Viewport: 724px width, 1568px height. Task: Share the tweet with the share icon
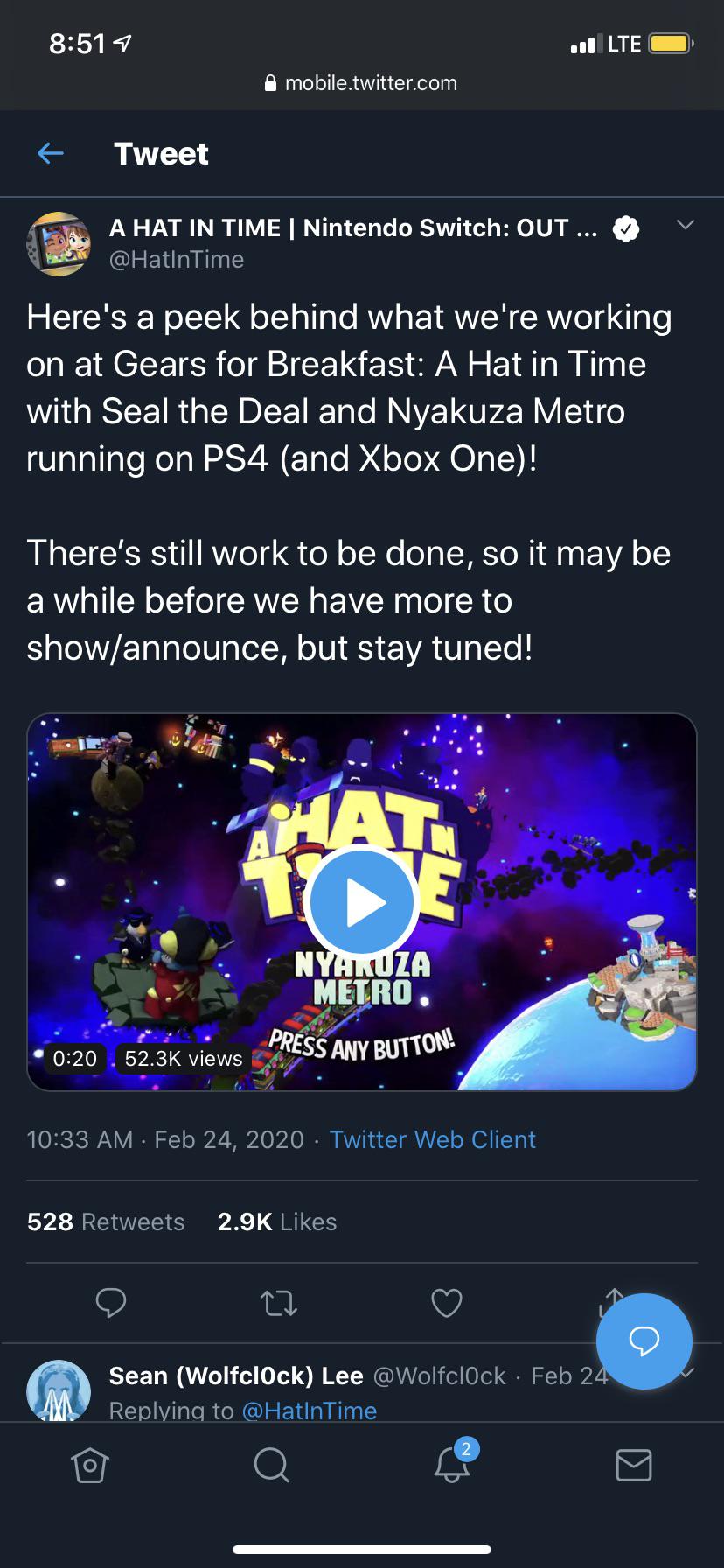[x=614, y=1303]
